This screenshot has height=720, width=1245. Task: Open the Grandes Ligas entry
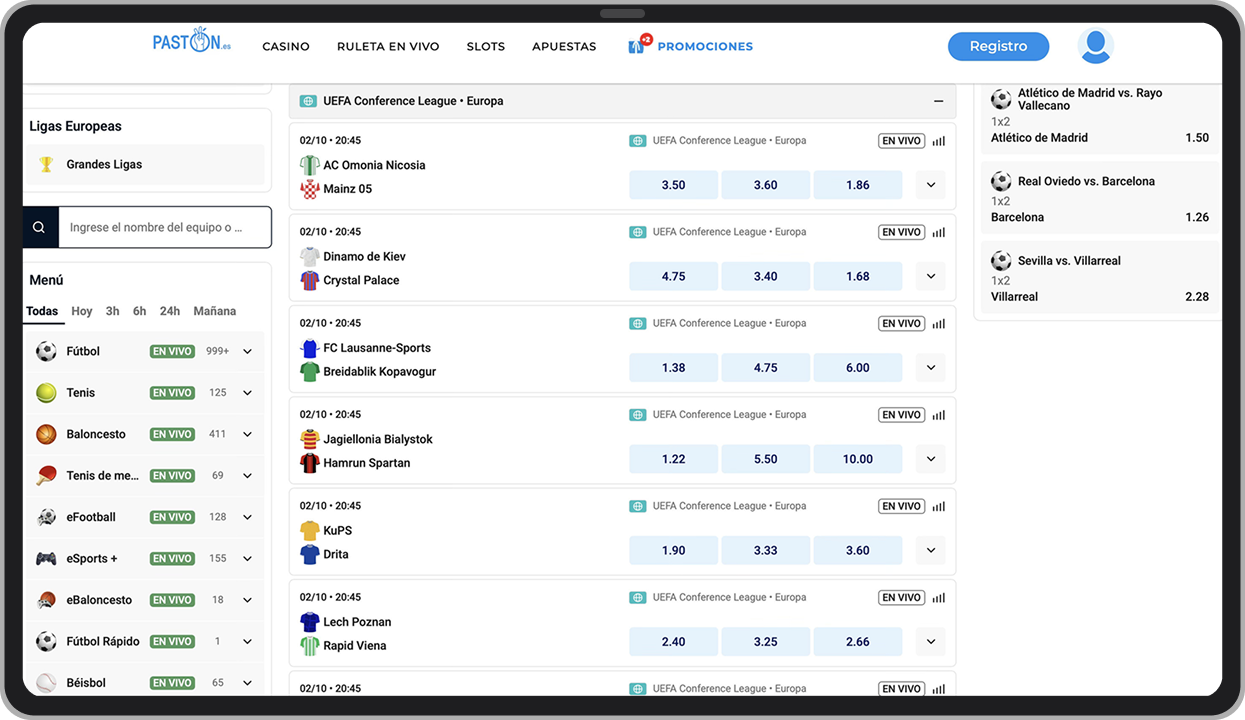[x=146, y=164]
